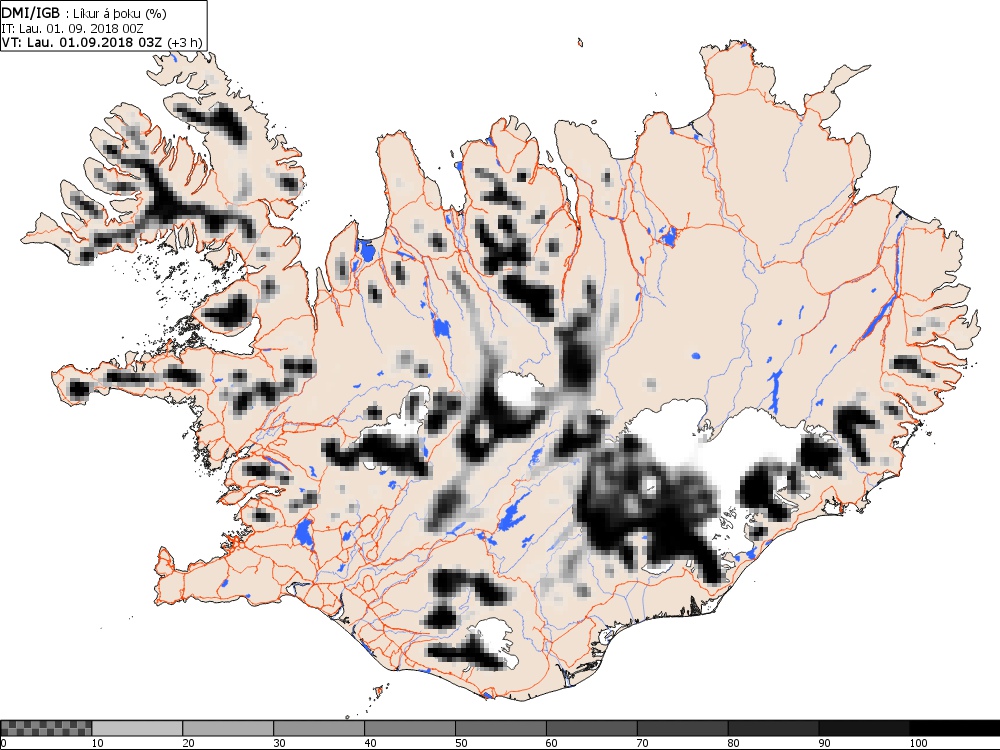Choose the 50–60 dark gray legend segment
Screen dimensions: 1000x750
(x=501, y=728)
